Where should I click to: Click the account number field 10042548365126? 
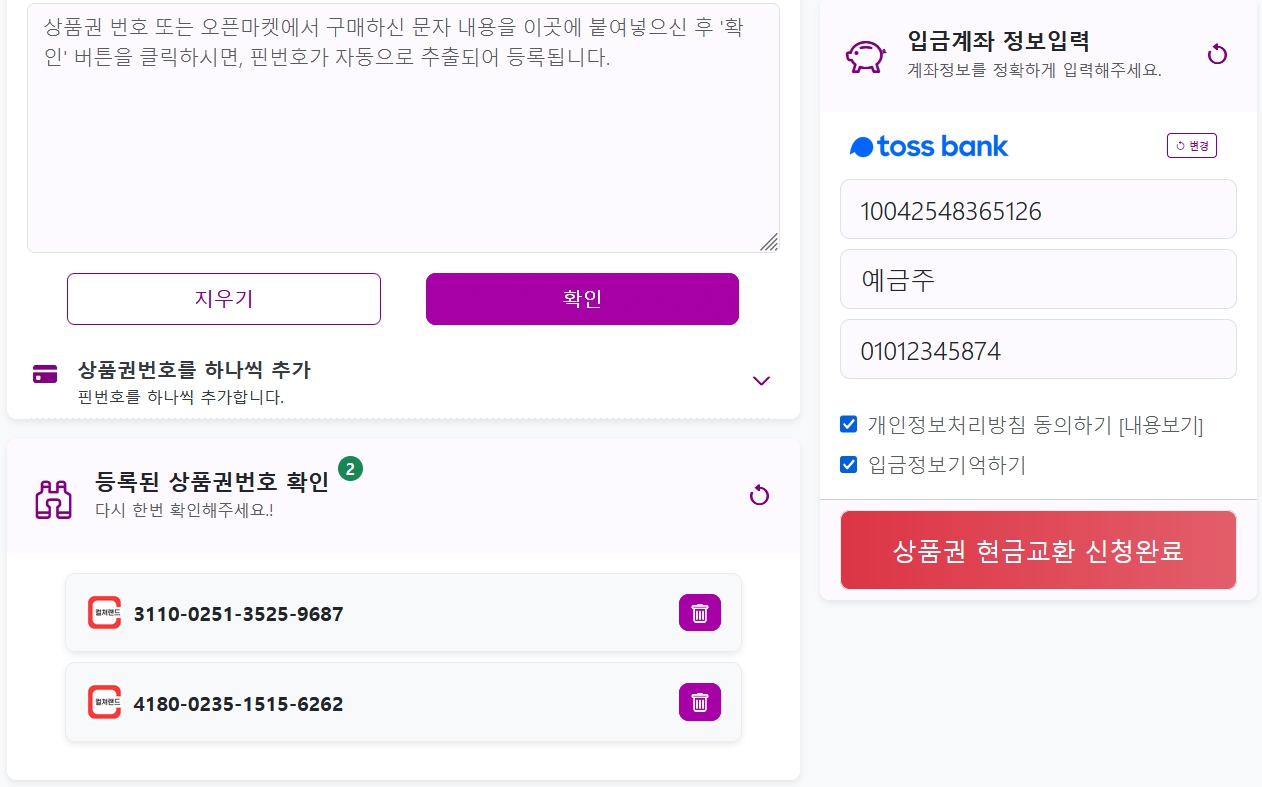click(1038, 209)
